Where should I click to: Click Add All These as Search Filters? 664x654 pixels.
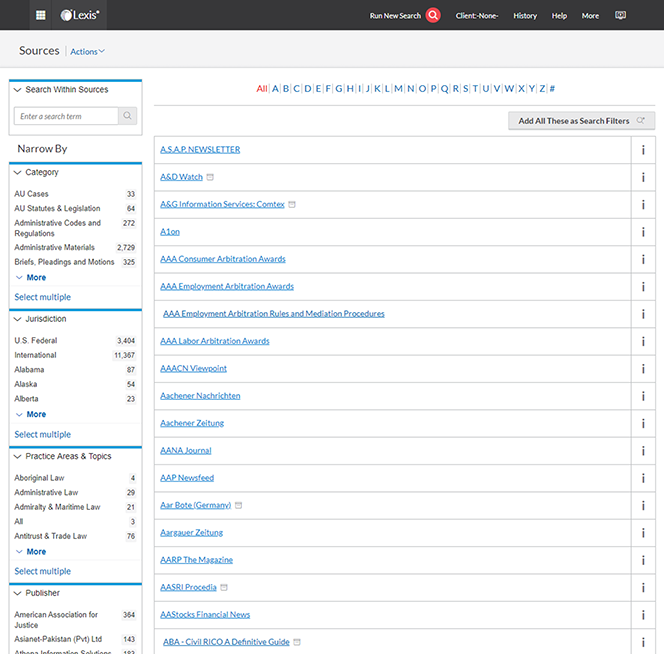pos(581,121)
